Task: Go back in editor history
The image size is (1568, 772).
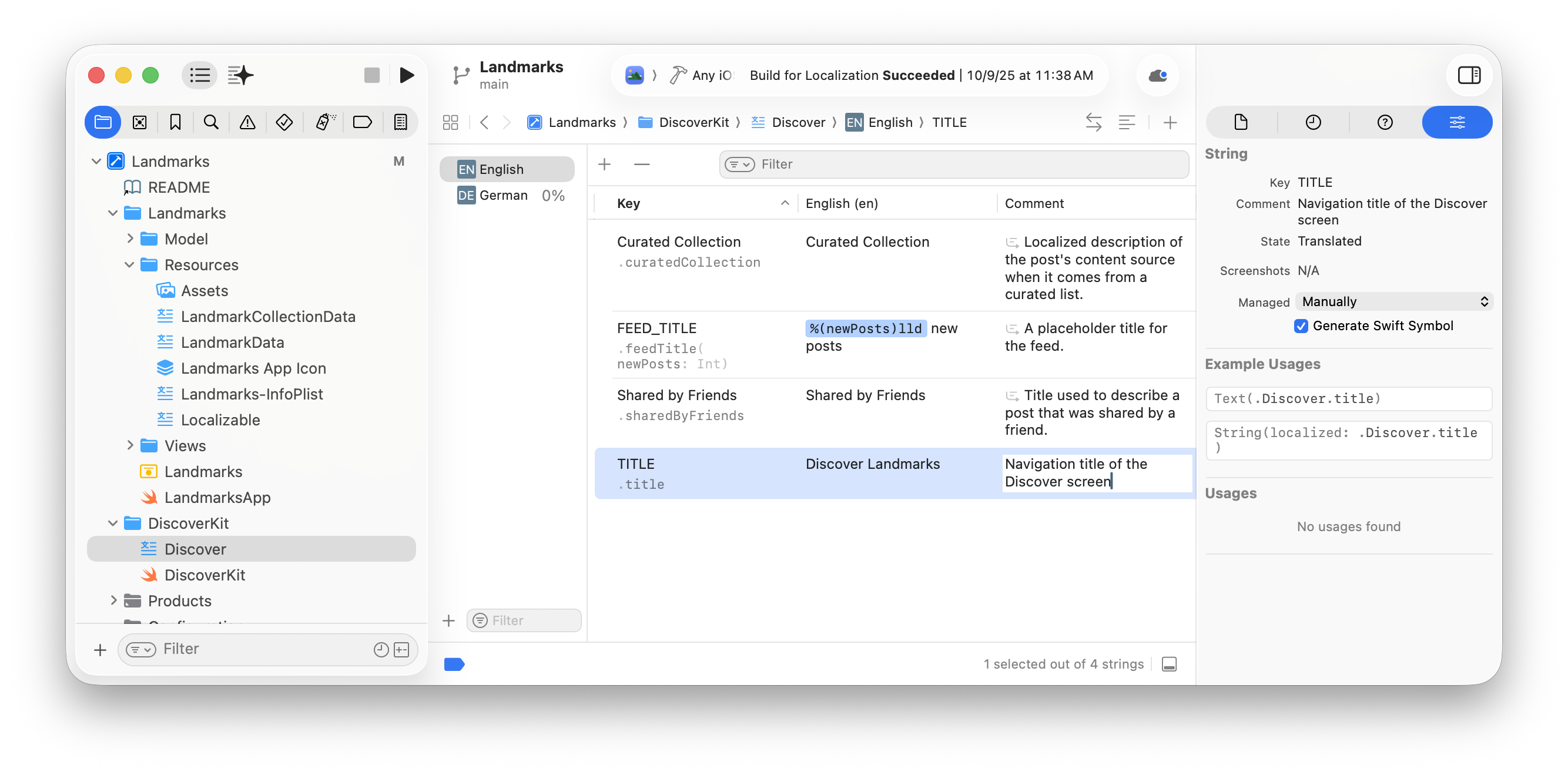Action: coord(484,122)
